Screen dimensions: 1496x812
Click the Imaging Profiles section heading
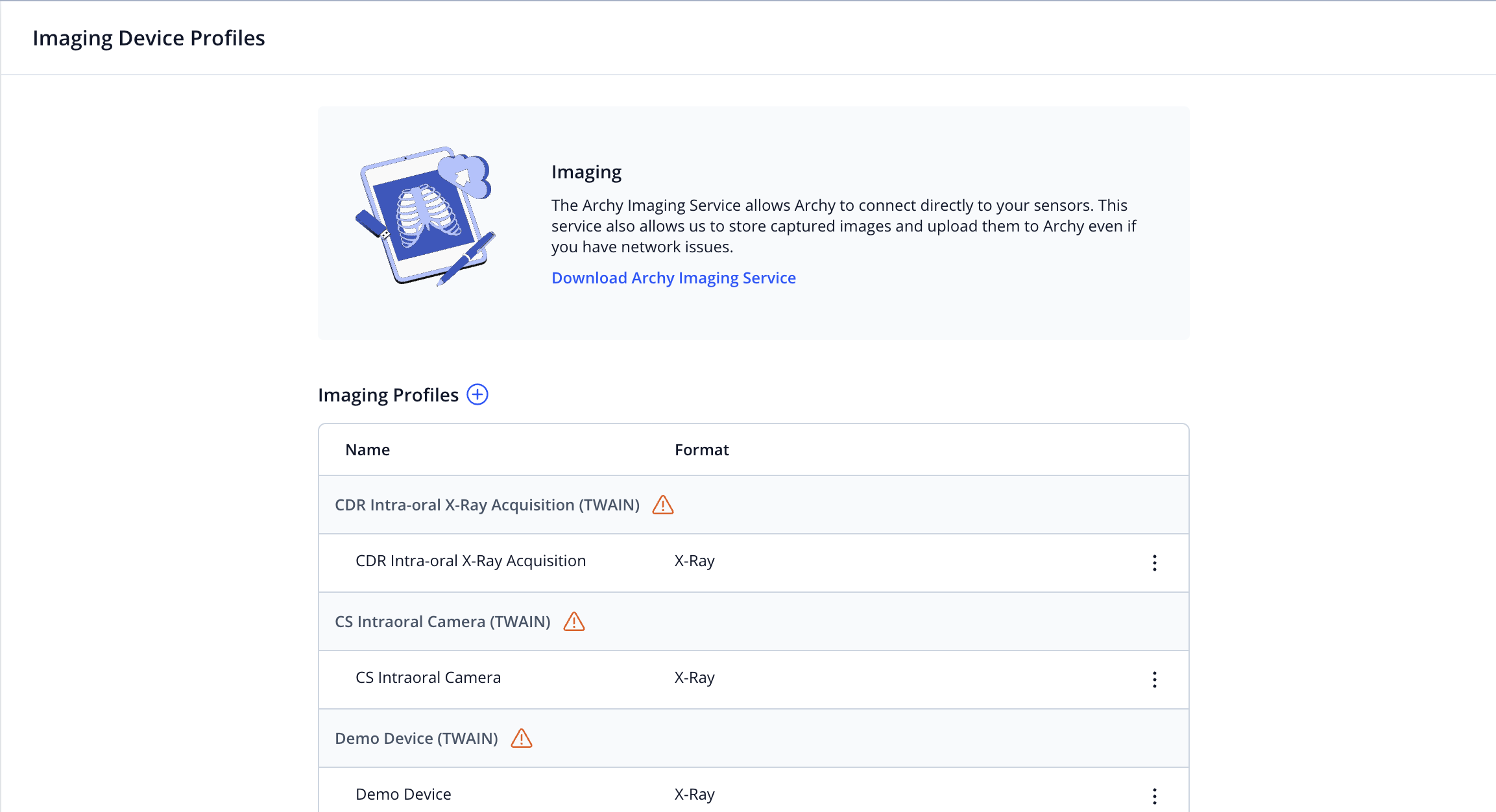(388, 395)
